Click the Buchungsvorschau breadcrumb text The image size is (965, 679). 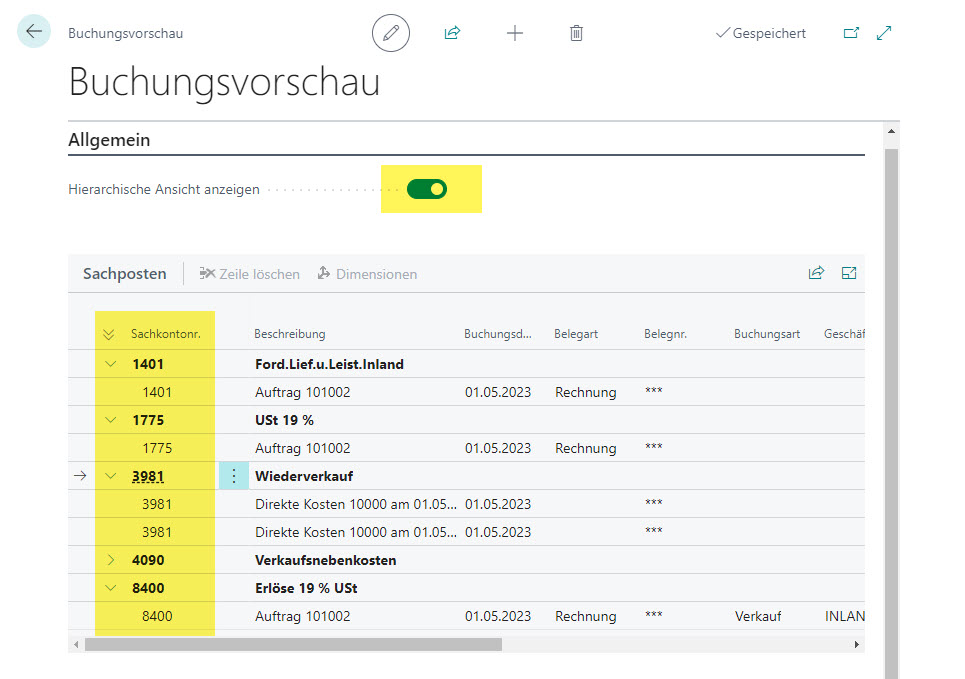[126, 33]
